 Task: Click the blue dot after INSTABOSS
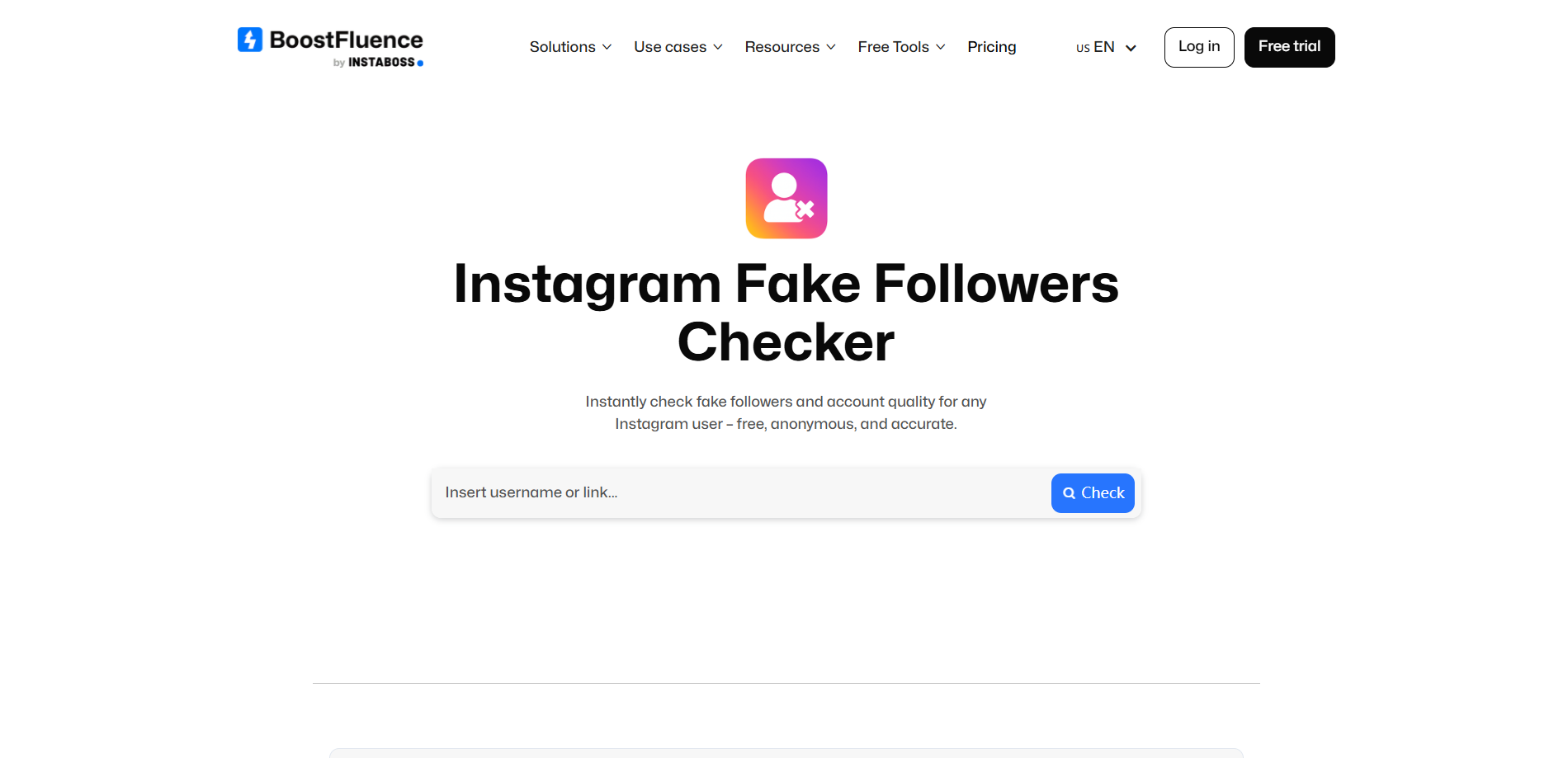coord(419,62)
